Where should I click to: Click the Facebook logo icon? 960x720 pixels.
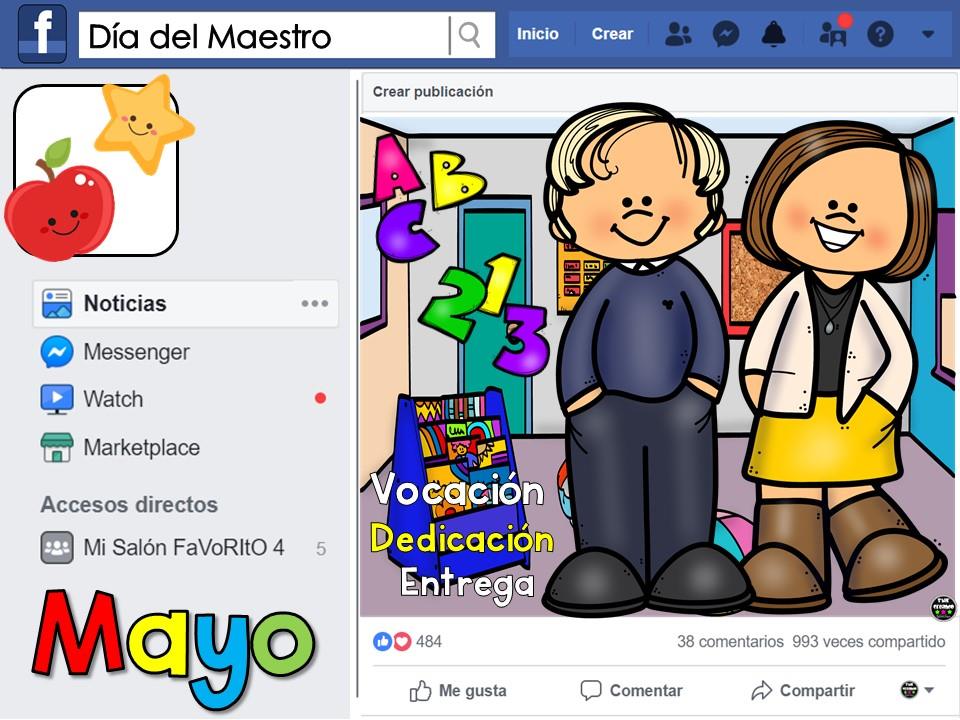(42, 33)
